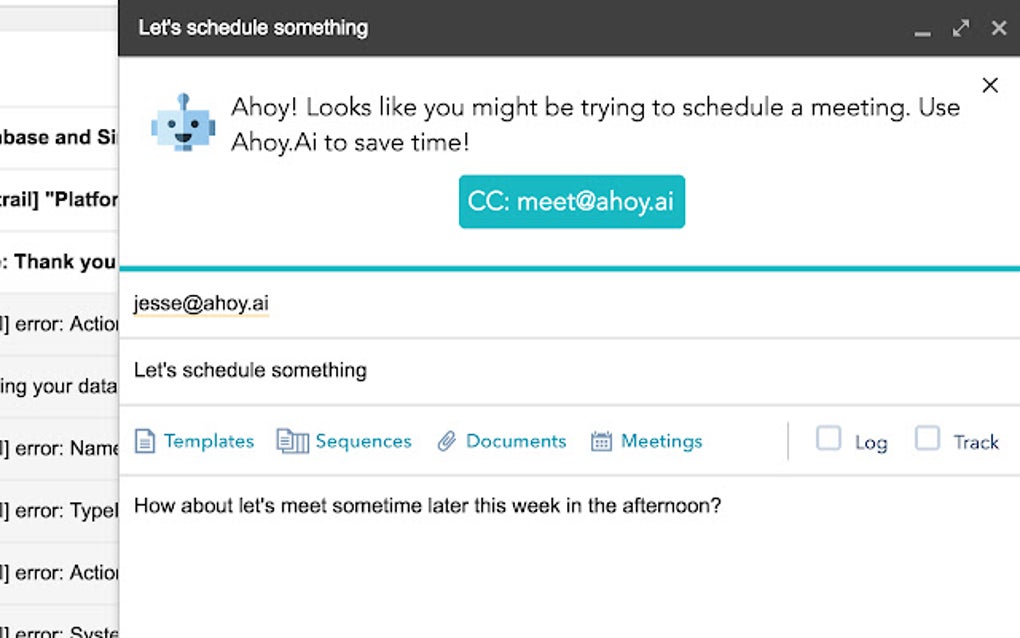The height and width of the screenshot is (638, 1020).
Task: Click the Ahoy robot mascot icon
Action: tap(183, 124)
